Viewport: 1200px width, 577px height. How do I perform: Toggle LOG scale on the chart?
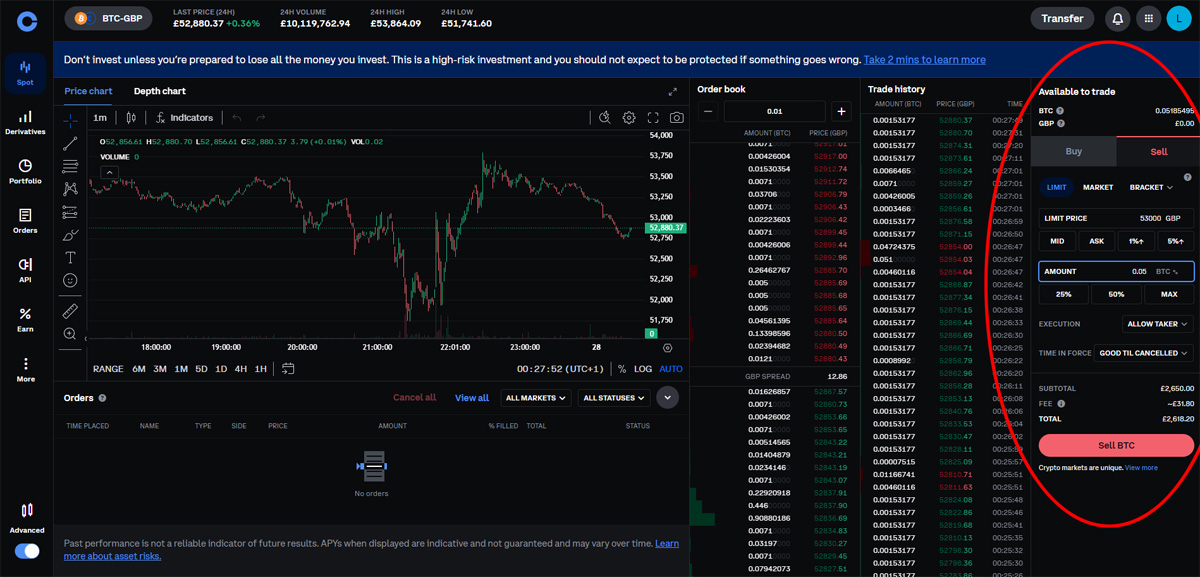(x=642, y=369)
